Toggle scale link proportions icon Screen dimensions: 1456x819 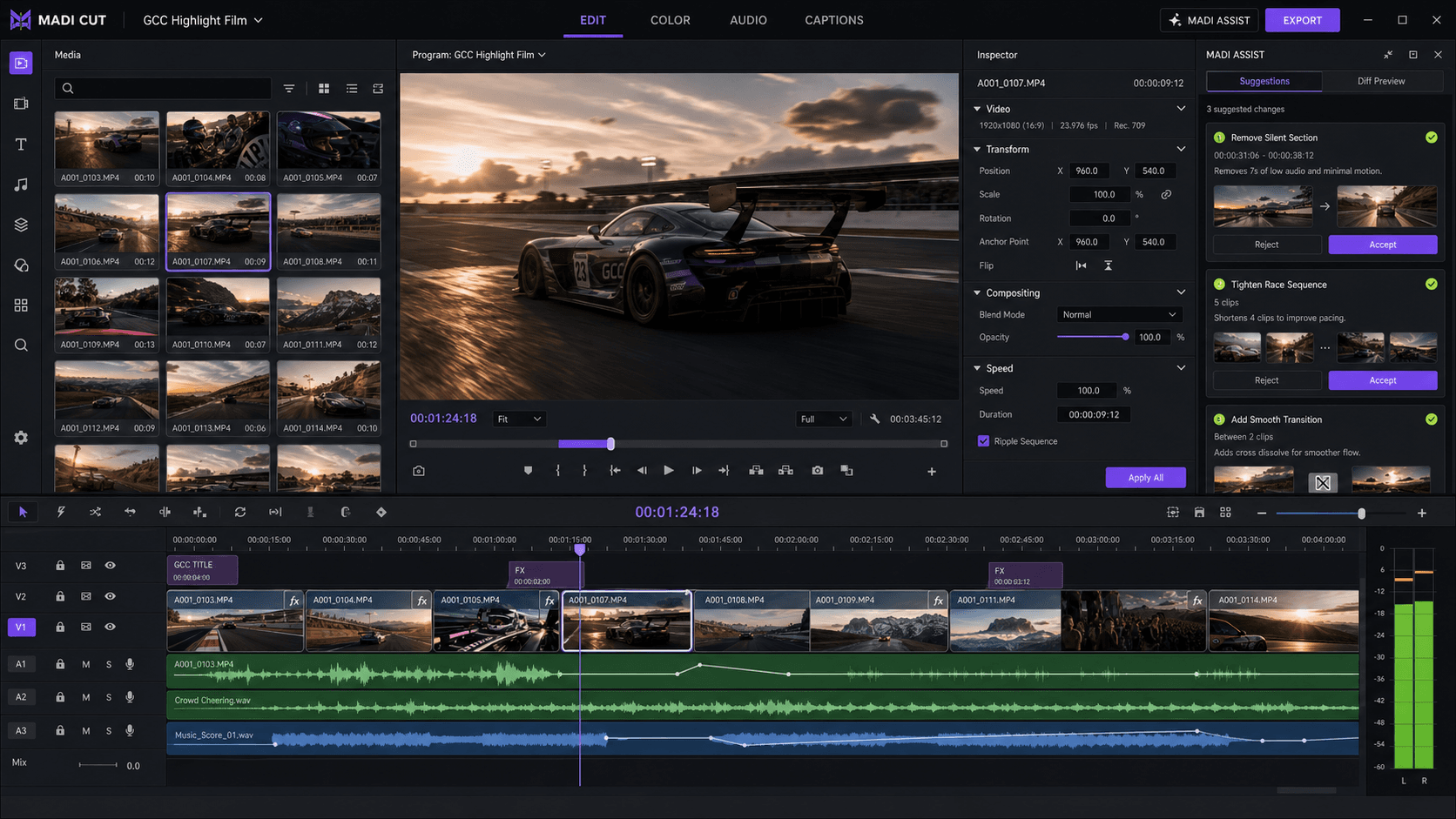pyautogui.click(x=1166, y=195)
